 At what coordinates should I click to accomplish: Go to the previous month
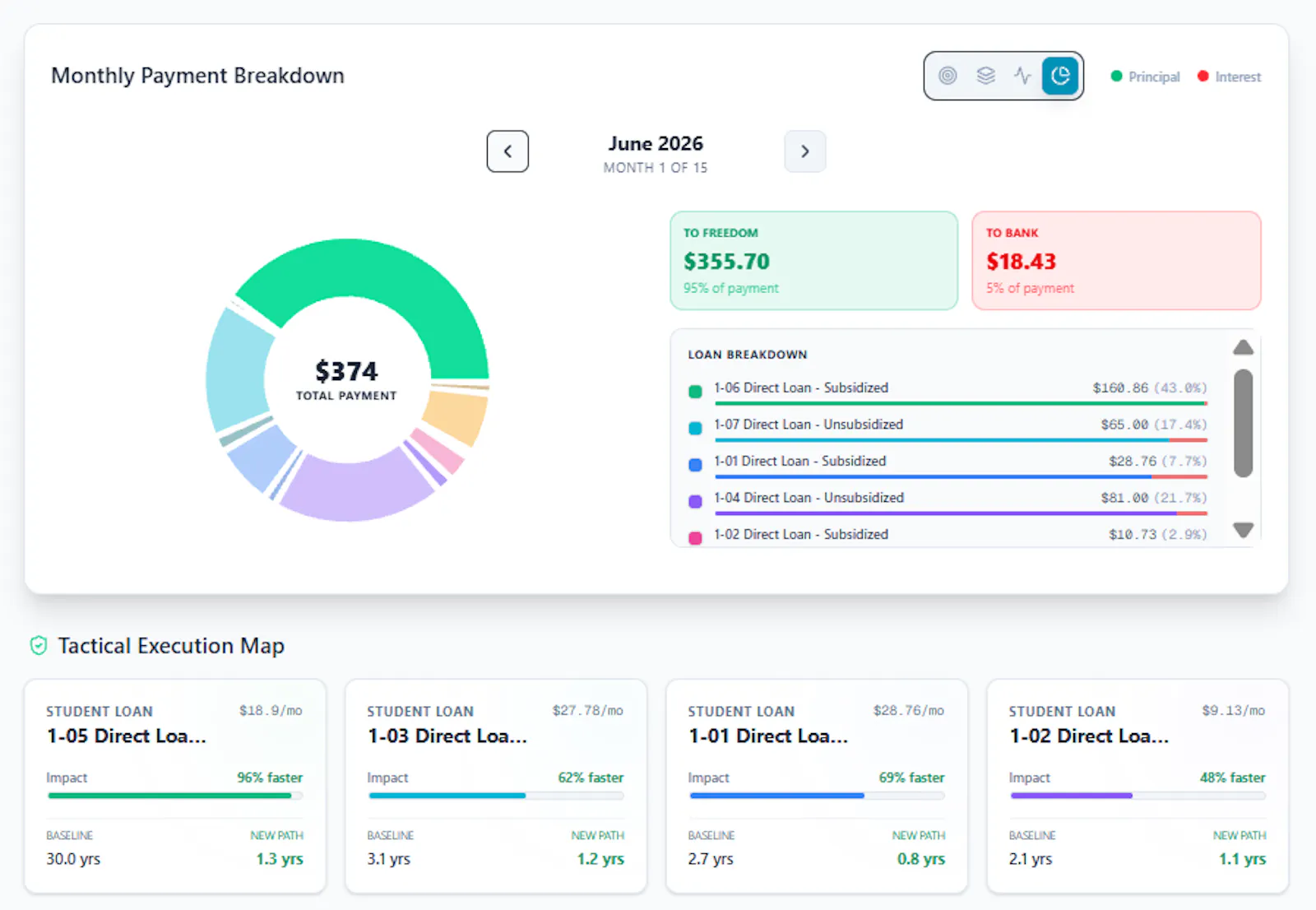click(x=507, y=151)
